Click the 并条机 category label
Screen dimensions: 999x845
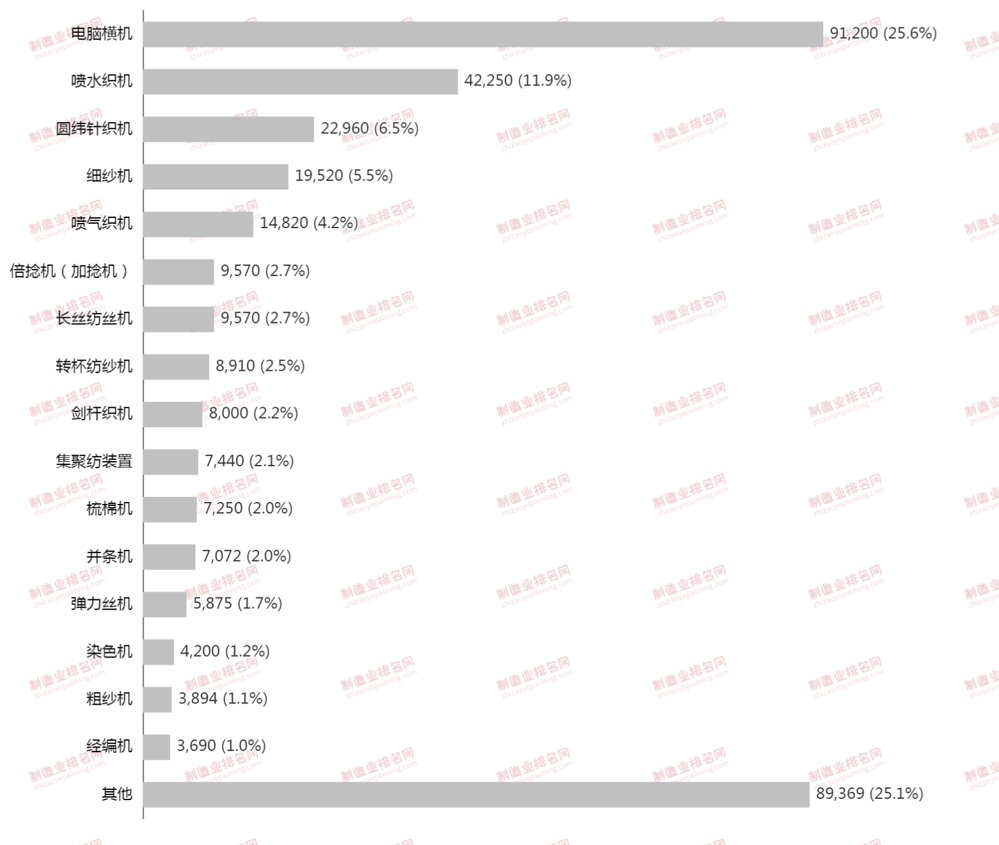pyautogui.click(x=109, y=556)
